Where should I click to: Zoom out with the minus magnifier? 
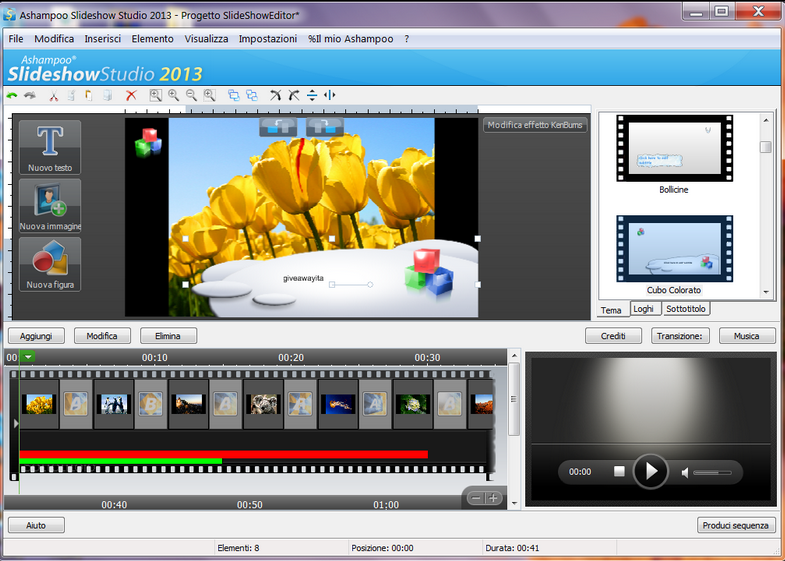coord(191,95)
